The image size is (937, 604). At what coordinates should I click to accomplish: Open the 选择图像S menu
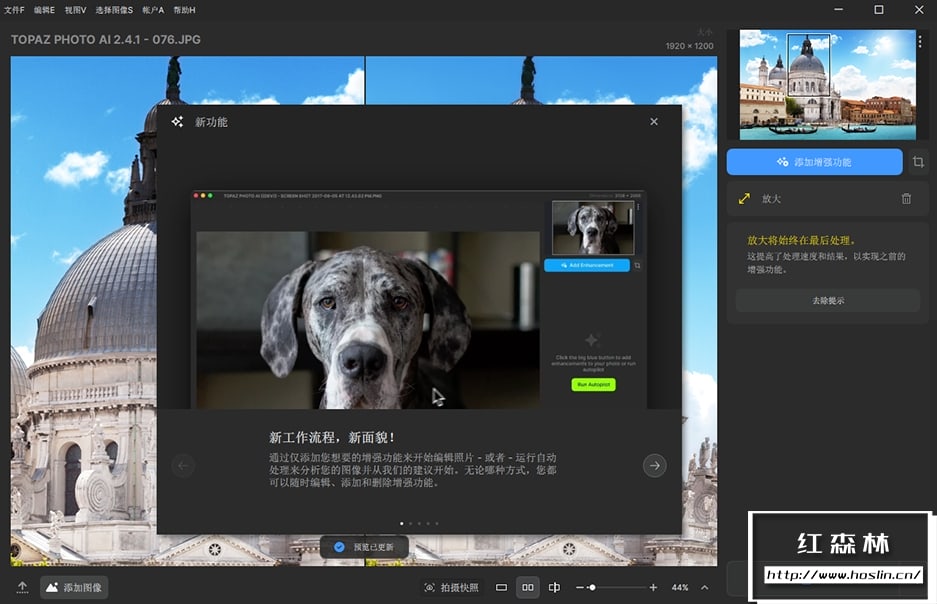coord(114,10)
